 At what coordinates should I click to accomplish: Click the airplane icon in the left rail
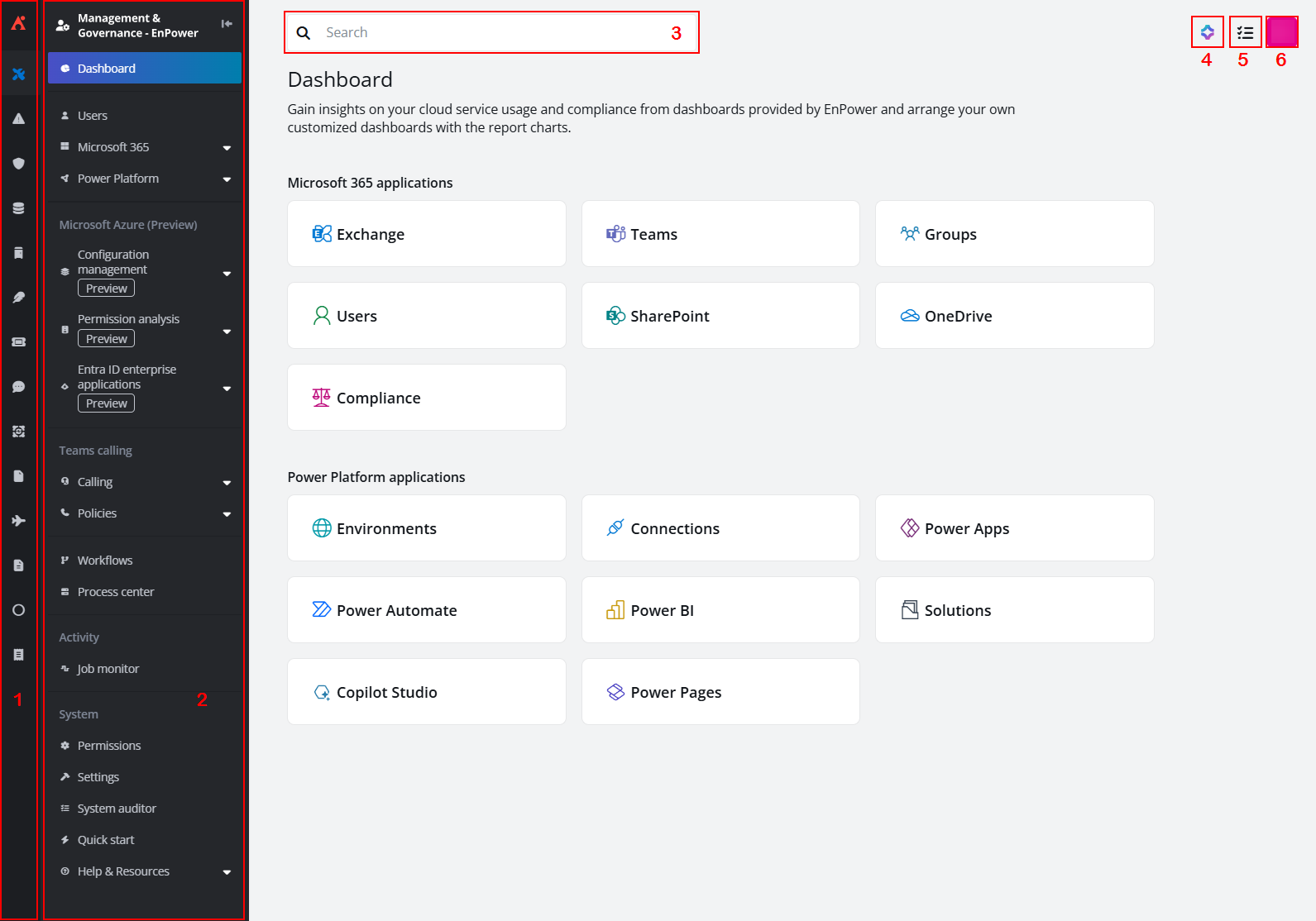(x=18, y=521)
